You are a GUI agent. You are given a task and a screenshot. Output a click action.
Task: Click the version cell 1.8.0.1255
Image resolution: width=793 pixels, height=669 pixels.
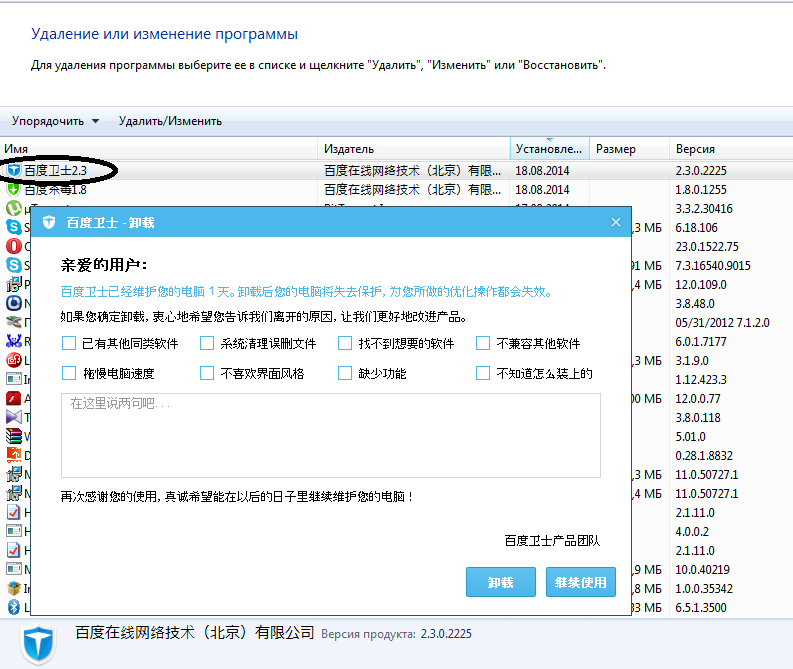(701, 190)
